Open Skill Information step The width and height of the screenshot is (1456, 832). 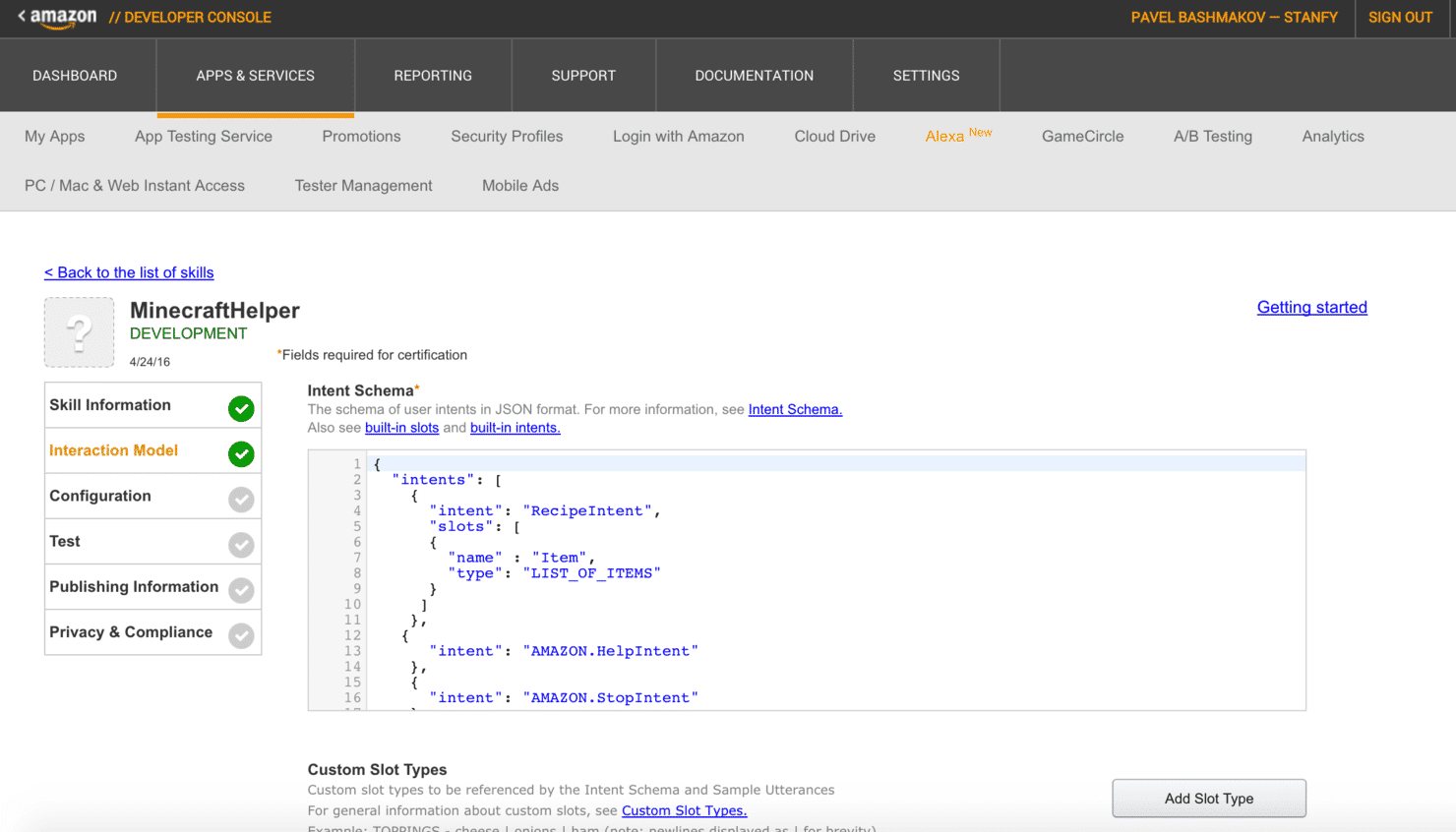pyautogui.click(x=152, y=405)
